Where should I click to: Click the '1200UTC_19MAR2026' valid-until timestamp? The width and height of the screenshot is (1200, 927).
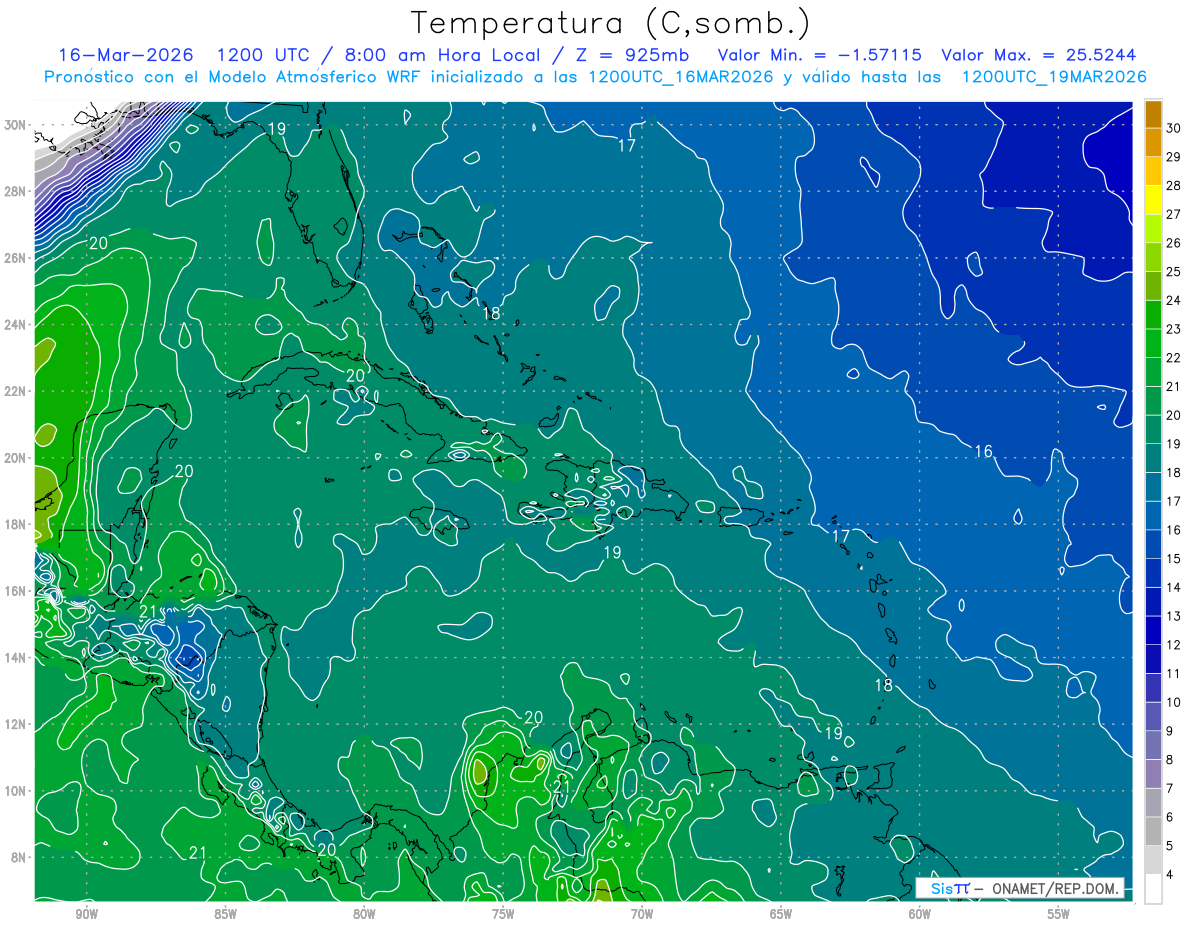pos(1053,77)
